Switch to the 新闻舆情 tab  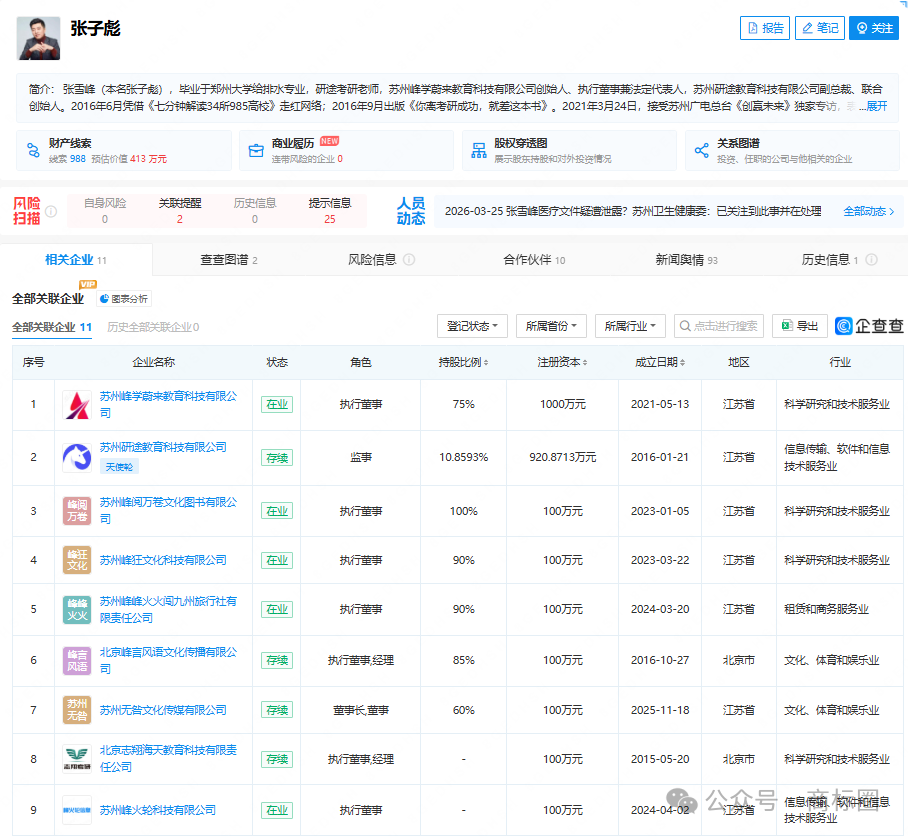click(x=686, y=260)
